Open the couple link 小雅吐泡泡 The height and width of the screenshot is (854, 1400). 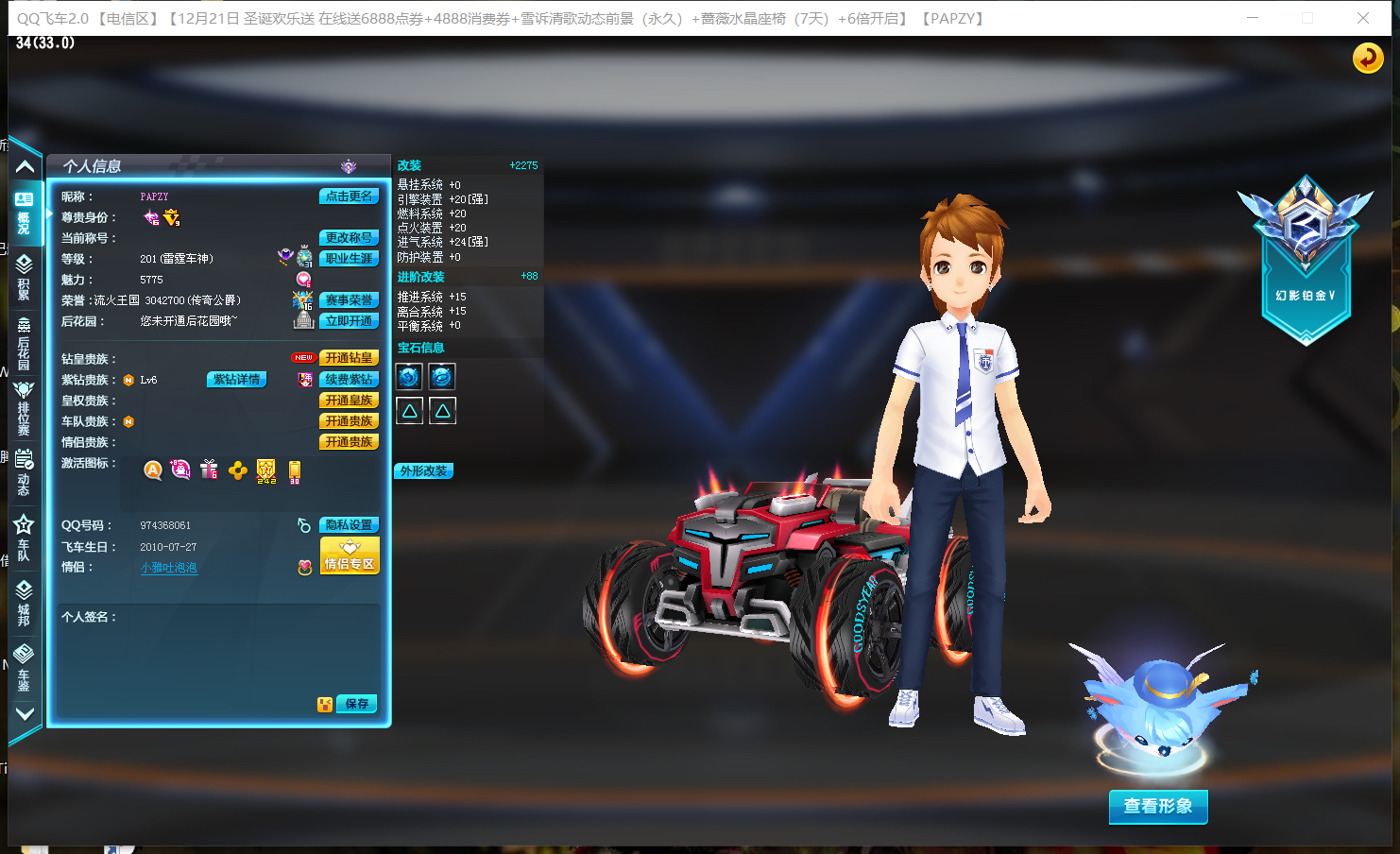click(168, 568)
